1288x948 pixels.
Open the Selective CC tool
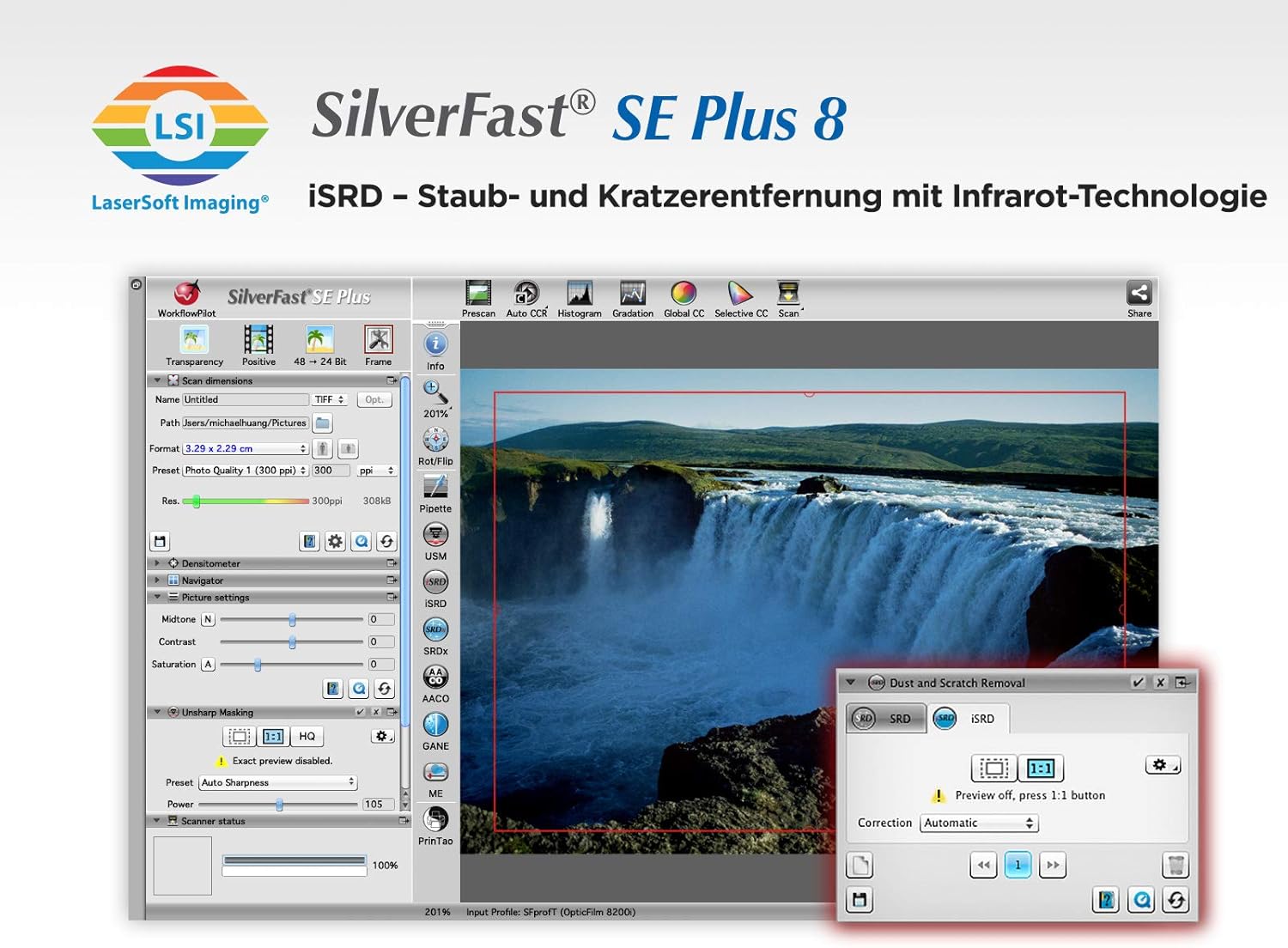point(741,299)
